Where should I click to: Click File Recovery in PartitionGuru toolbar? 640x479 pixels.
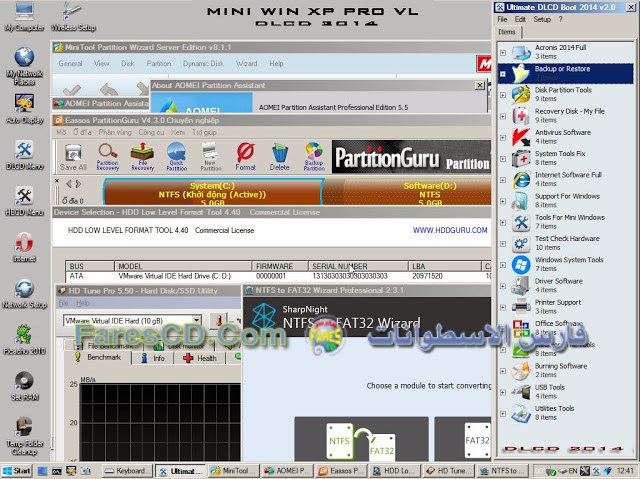click(x=142, y=157)
